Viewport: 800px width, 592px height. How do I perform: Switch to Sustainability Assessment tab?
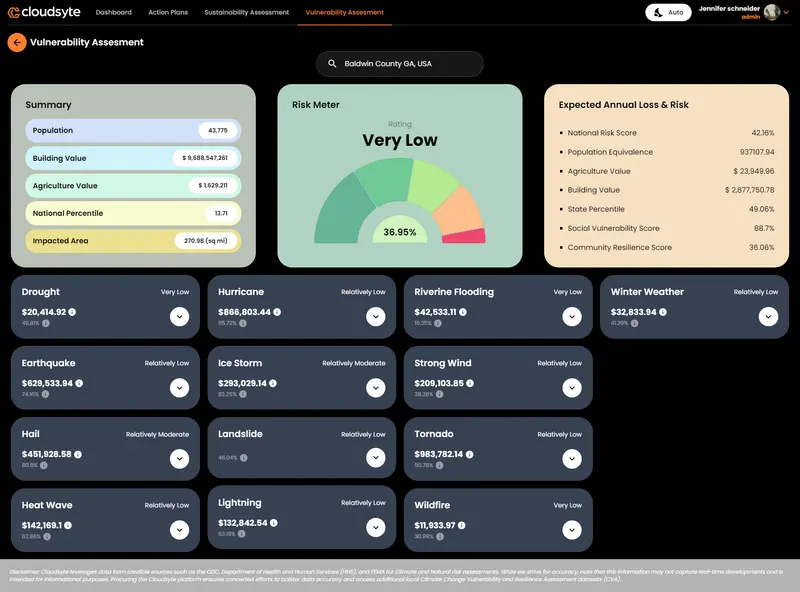pyautogui.click(x=246, y=12)
